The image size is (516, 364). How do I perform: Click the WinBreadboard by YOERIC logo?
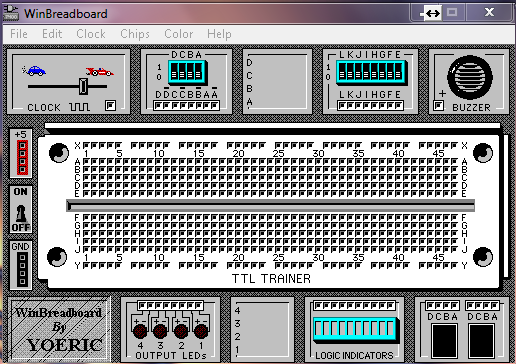(59, 330)
